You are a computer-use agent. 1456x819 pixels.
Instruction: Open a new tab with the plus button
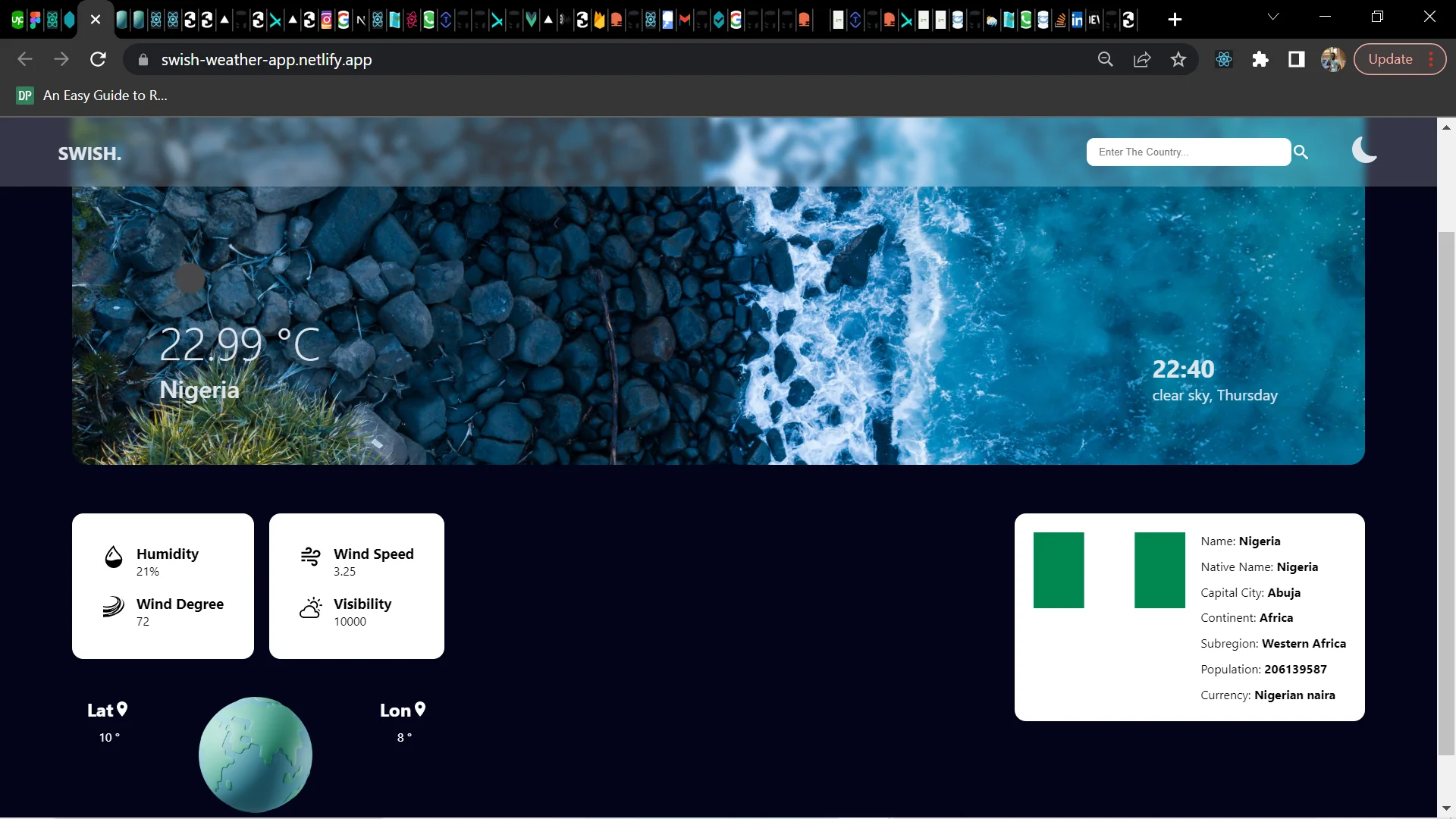click(x=1175, y=20)
